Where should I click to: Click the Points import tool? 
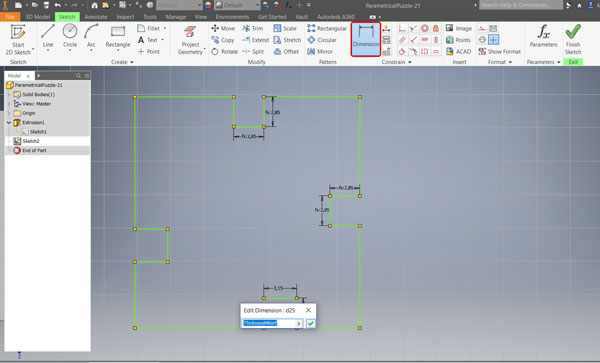tap(458, 40)
